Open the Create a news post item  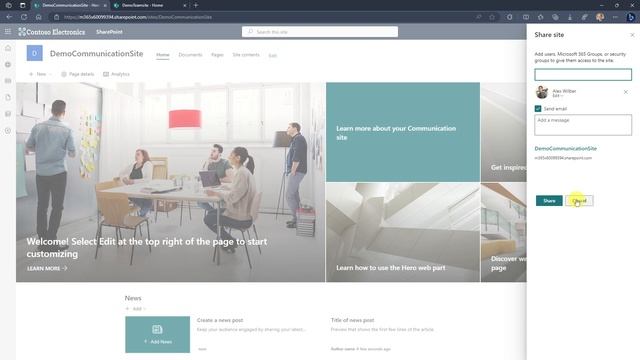click(220, 320)
